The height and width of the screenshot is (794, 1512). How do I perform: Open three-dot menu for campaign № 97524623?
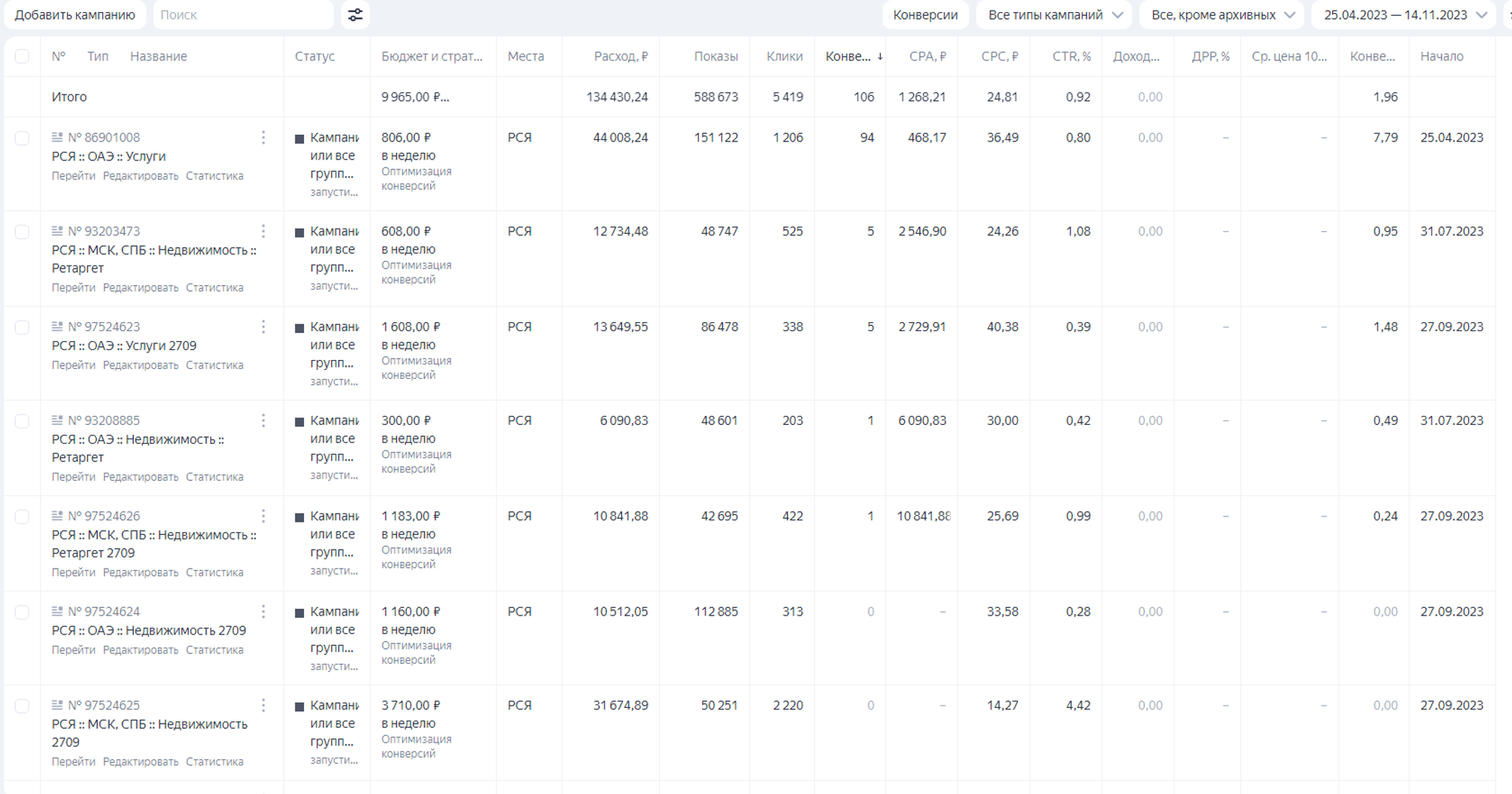263,327
